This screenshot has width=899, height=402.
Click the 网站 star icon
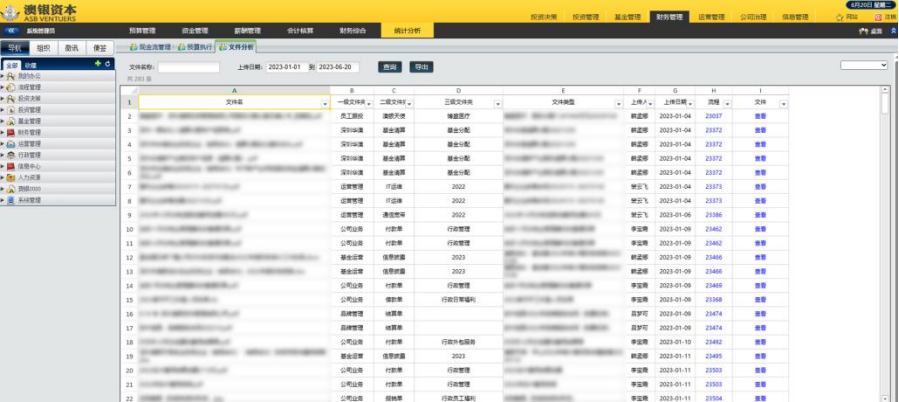click(839, 17)
